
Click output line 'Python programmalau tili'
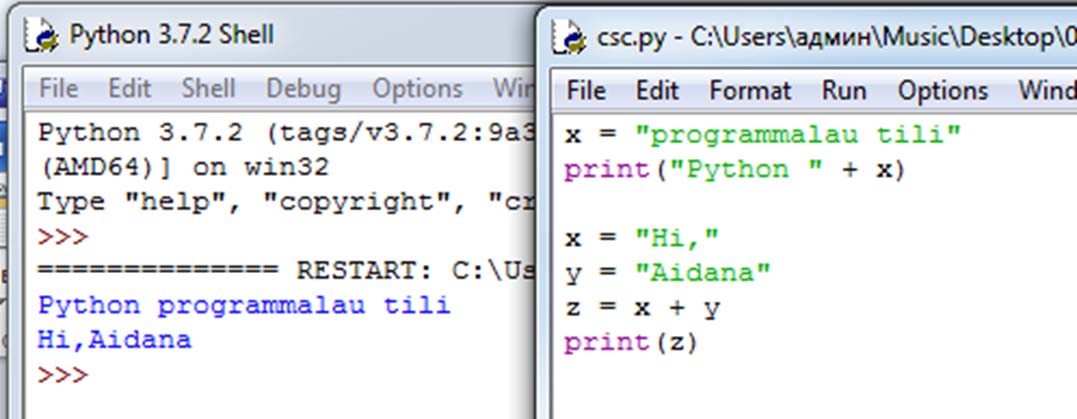coord(244,306)
